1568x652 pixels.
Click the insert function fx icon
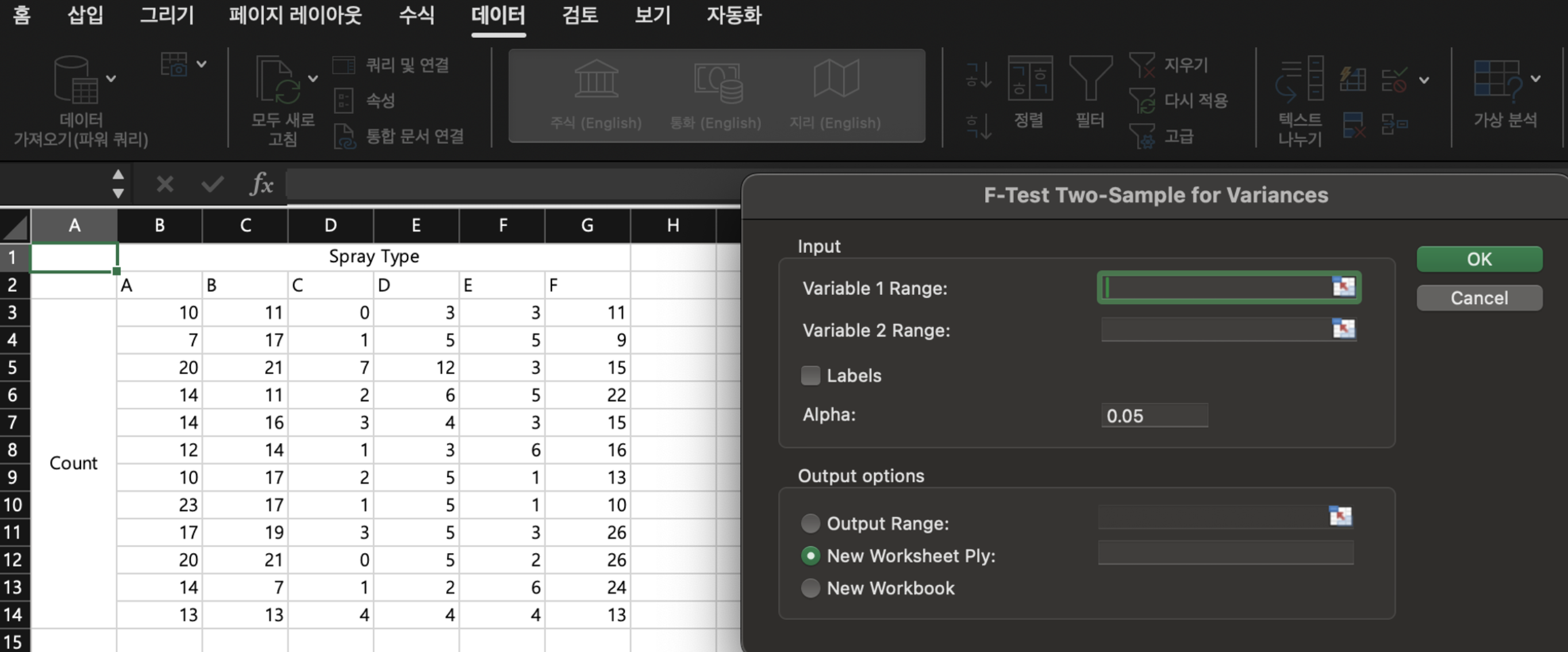click(x=262, y=183)
